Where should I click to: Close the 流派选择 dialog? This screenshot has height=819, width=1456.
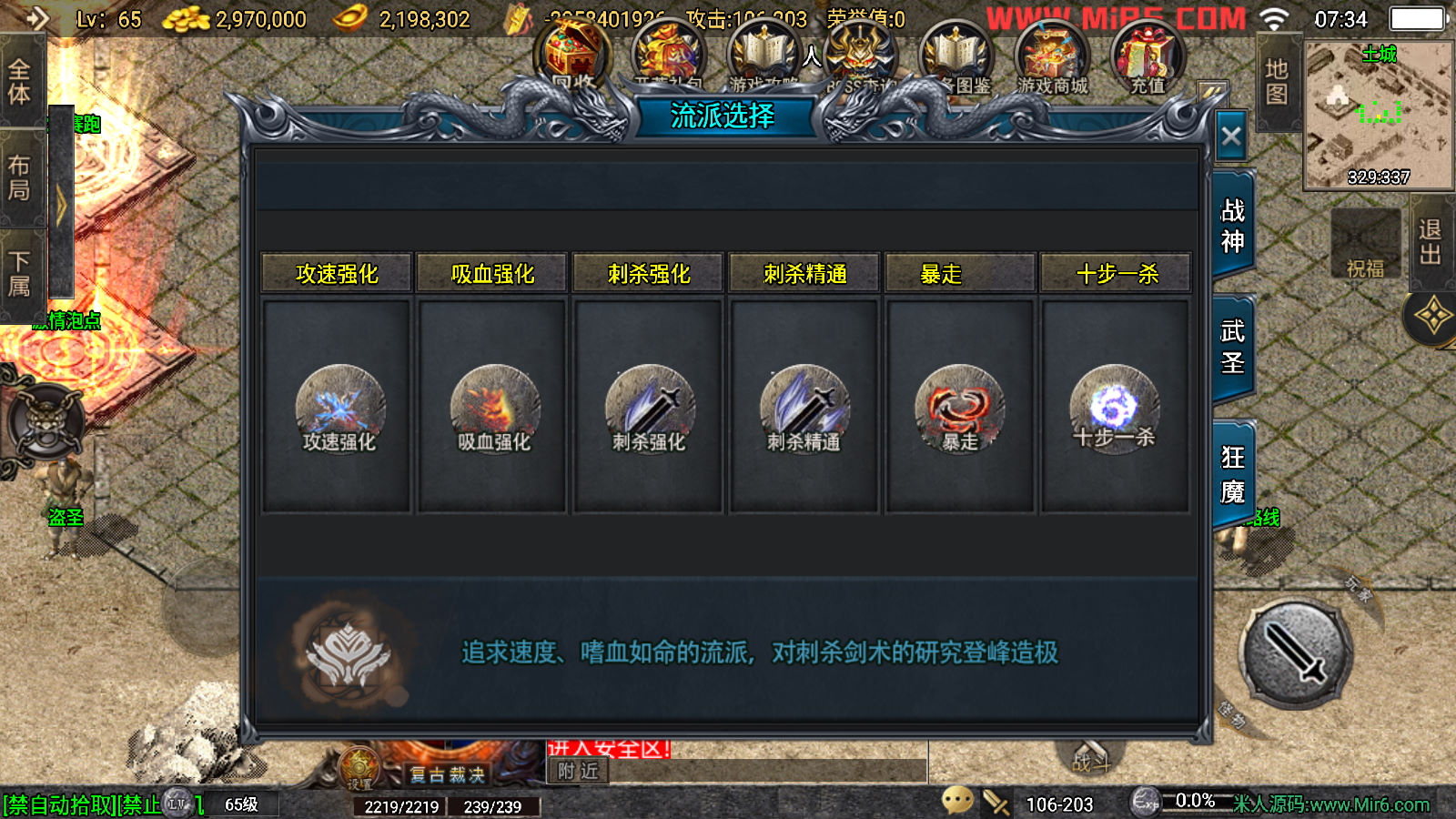(1231, 136)
